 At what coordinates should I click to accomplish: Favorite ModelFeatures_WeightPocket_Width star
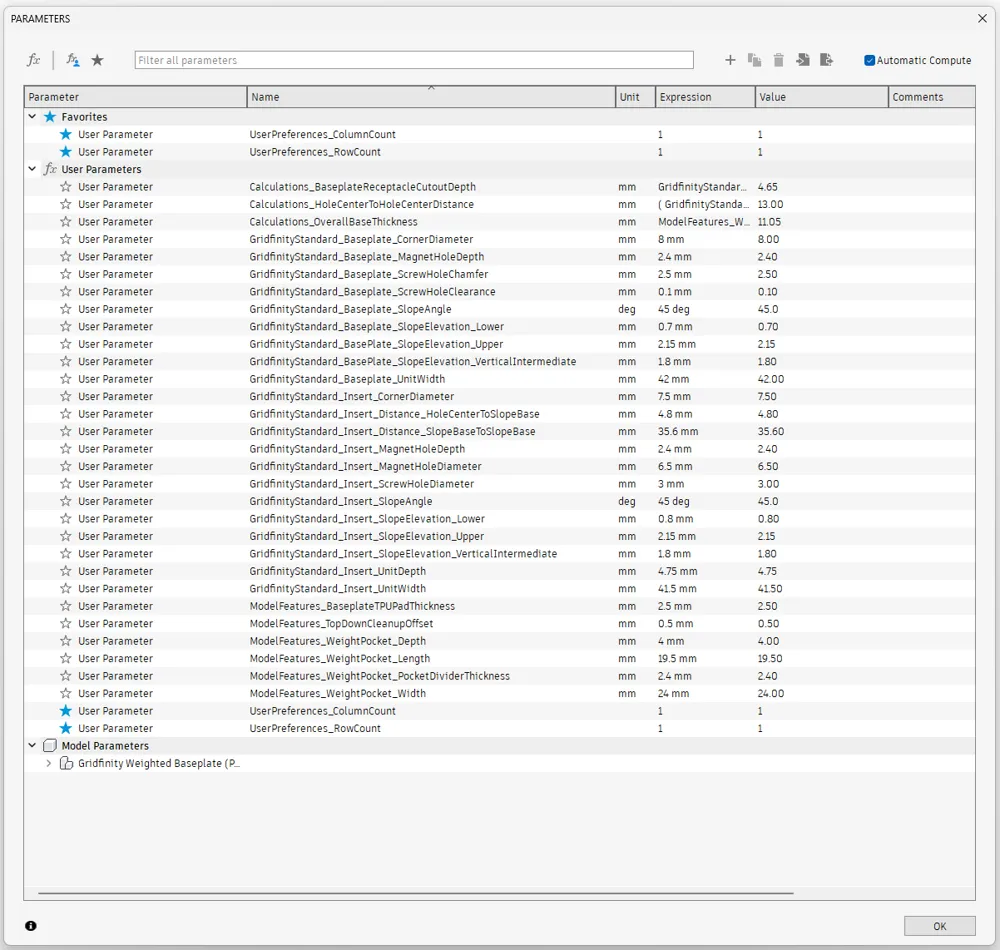pyautogui.click(x=65, y=693)
